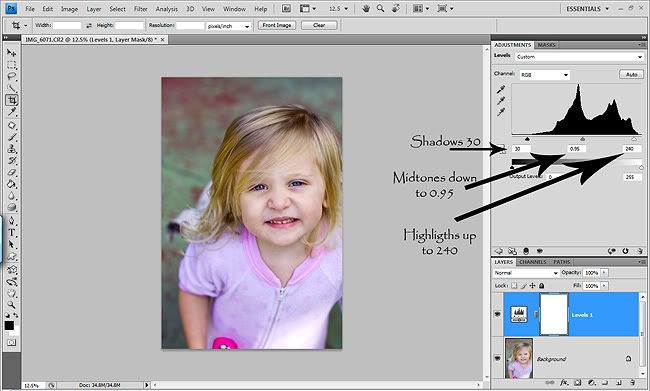This screenshot has width=650, height=391.
Task: Open the blend mode Normal dropdown
Action: [x=526, y=273]
